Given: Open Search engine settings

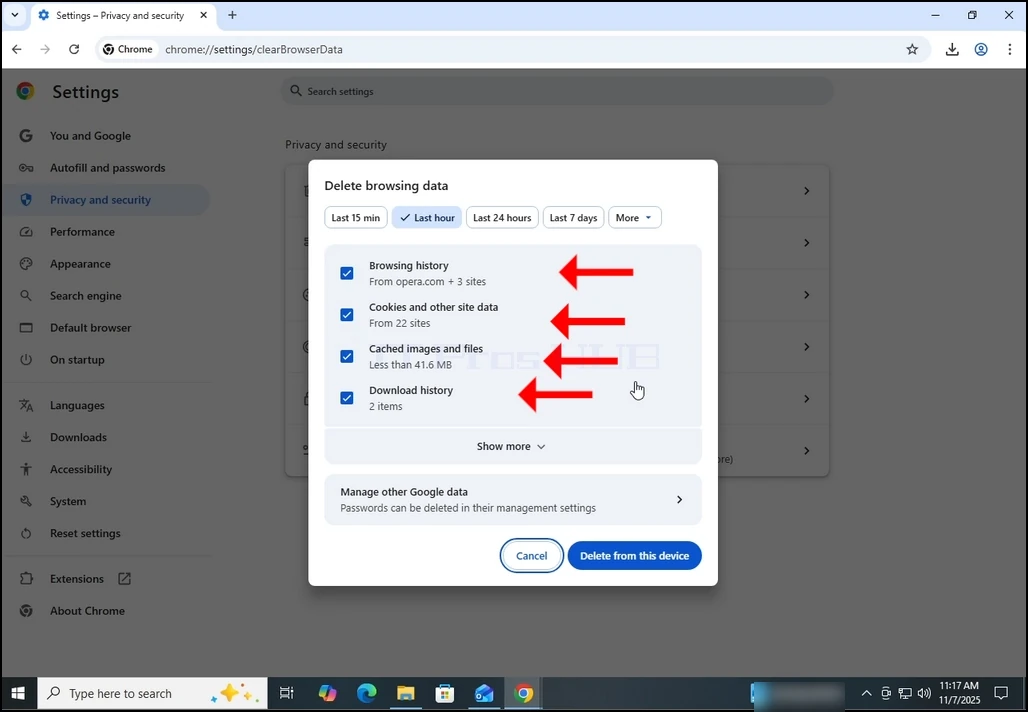Looking at the screenshot, I should (x=85, y=296).
